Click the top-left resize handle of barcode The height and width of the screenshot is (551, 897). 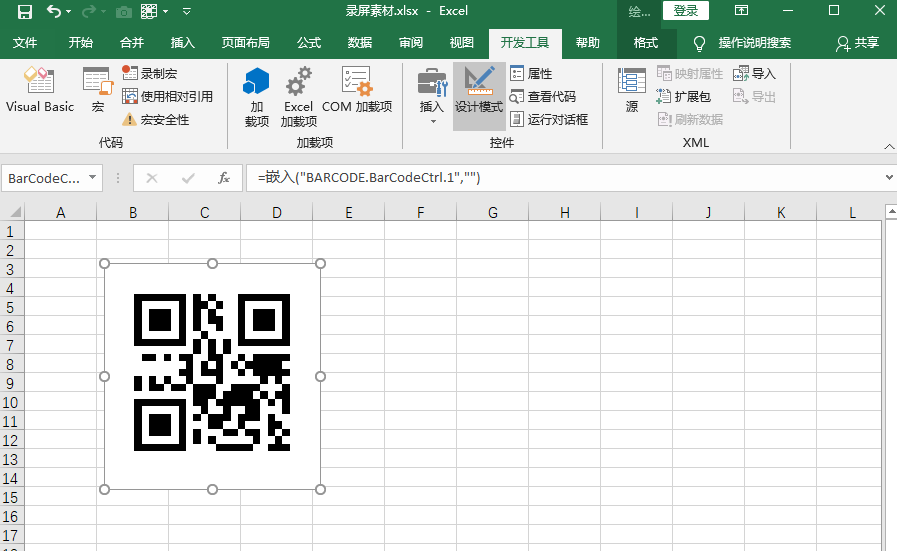click(x=104, y=263)
